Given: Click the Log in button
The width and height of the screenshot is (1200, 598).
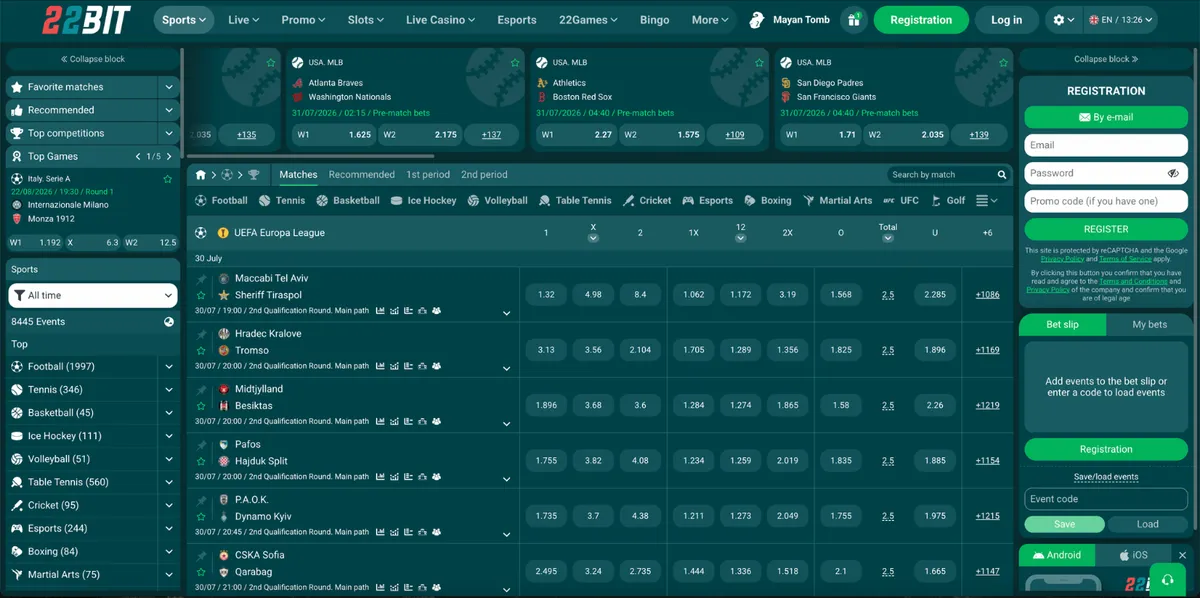Looking at the screenshot, I should pos(1006,20).
